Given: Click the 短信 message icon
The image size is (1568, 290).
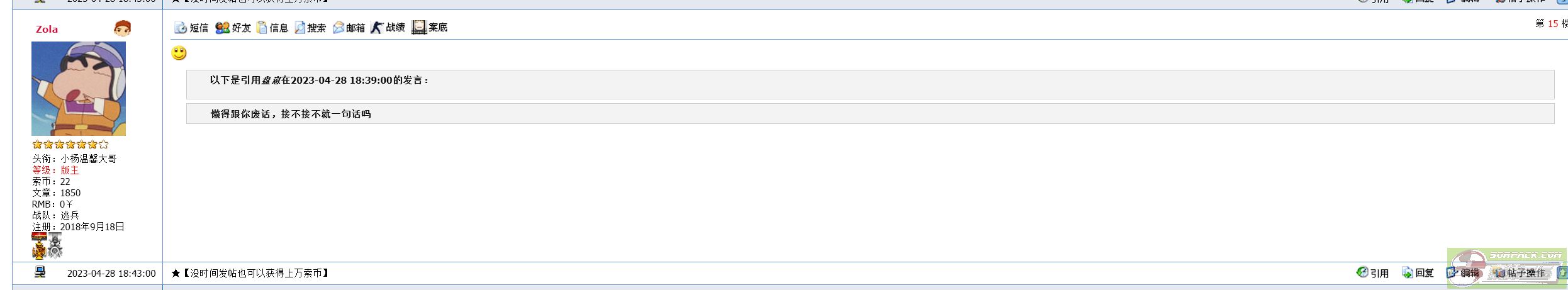Looking at the screenshot, I should [181, 28].
